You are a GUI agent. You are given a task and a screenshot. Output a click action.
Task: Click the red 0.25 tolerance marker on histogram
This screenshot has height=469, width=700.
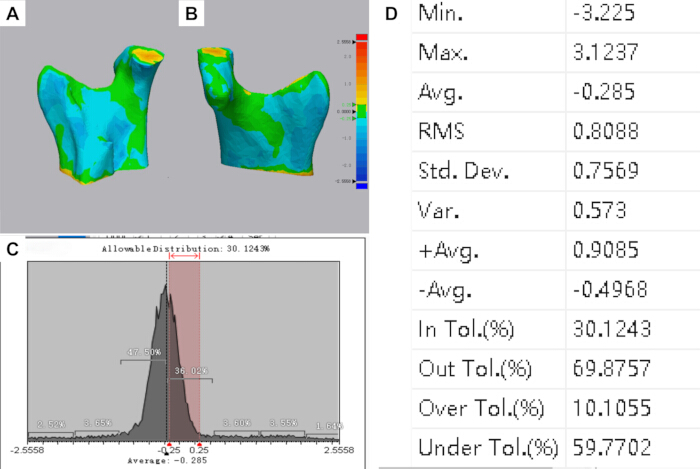coord(199,445)
